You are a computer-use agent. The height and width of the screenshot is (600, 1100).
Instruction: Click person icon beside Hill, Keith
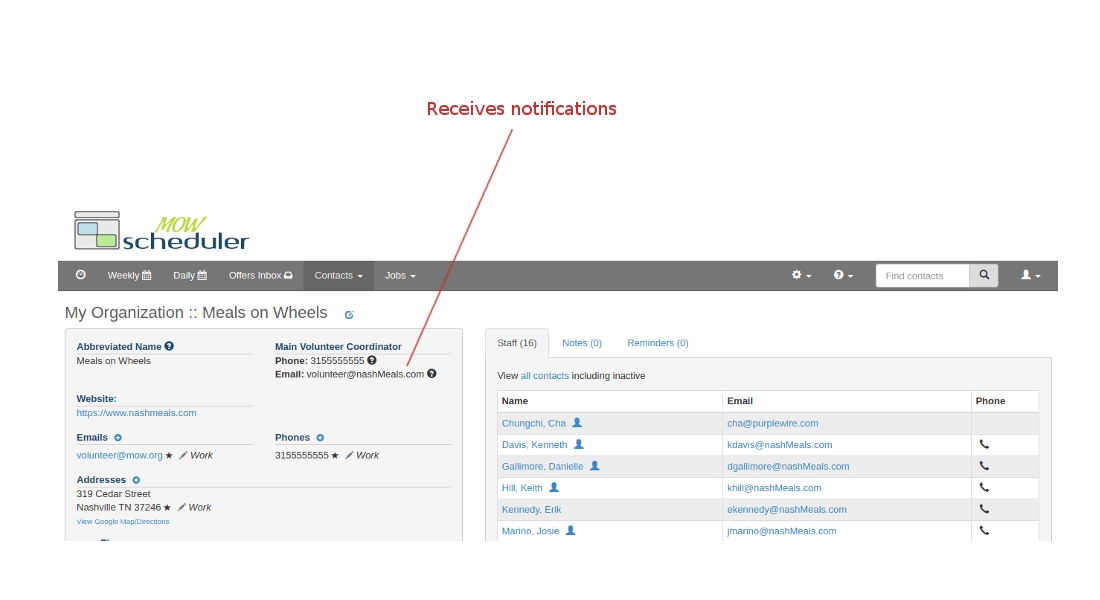[554, 487]
